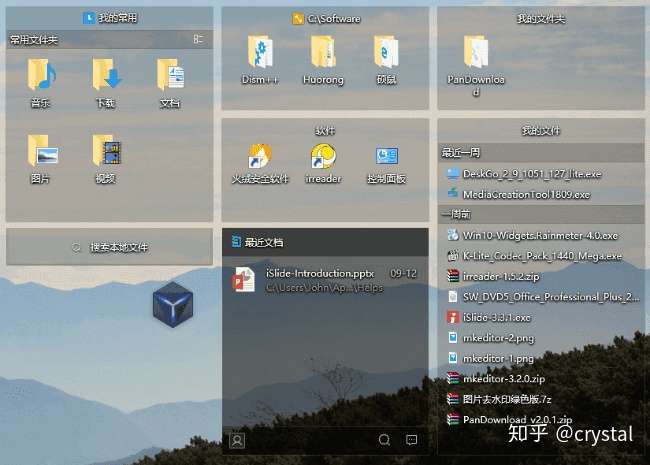Open MediaCreationTool1809.exe file name
This screenshot has width=650, height=465.
(x=526, y=194)
